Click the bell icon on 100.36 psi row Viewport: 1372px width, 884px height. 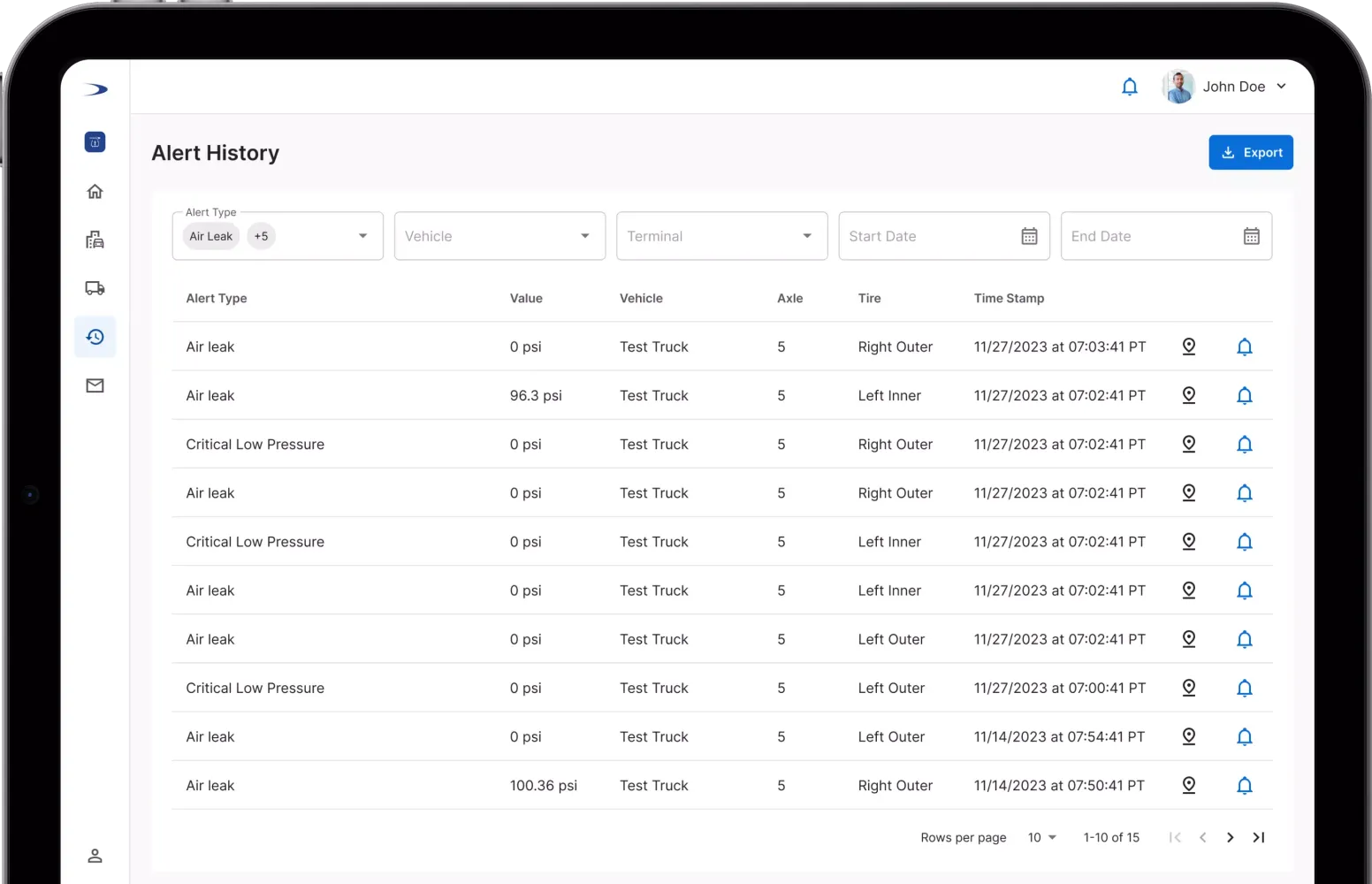click(x=1244, y=785)
